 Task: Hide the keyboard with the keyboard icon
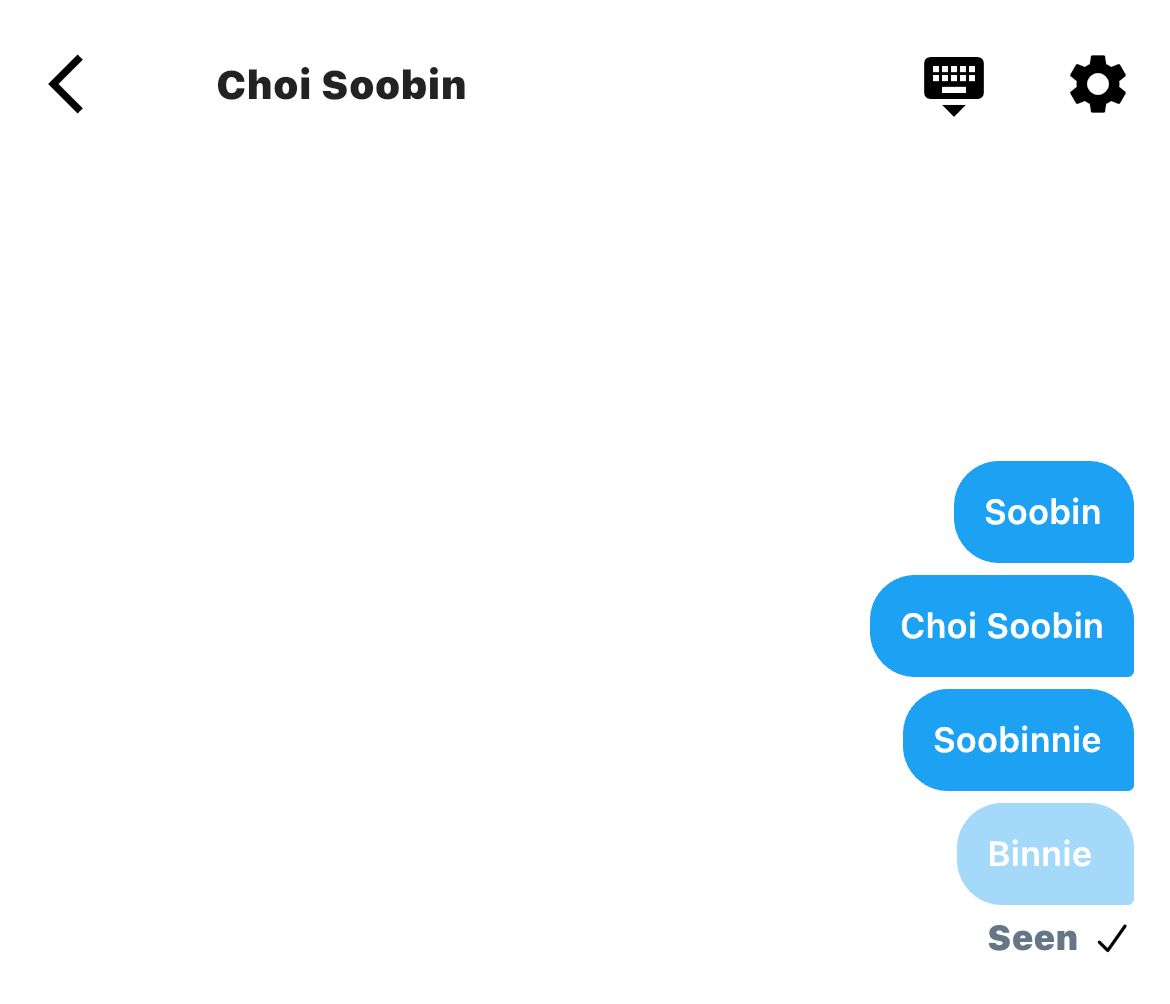pyautogui.click(x=954, y=85)
